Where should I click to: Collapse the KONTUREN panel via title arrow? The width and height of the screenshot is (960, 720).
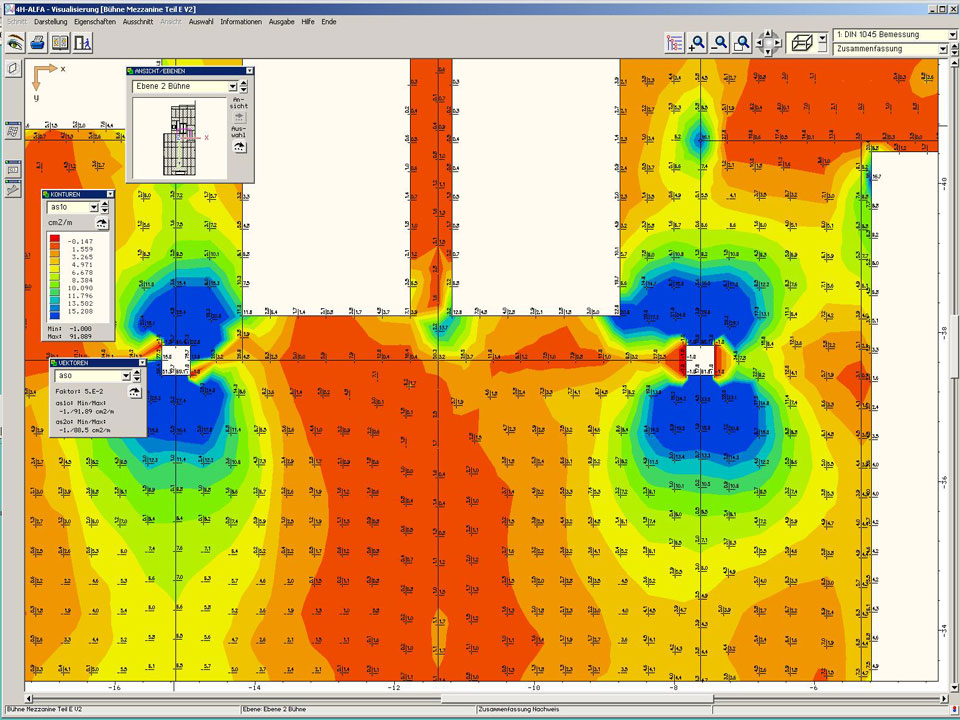(109, 194)
